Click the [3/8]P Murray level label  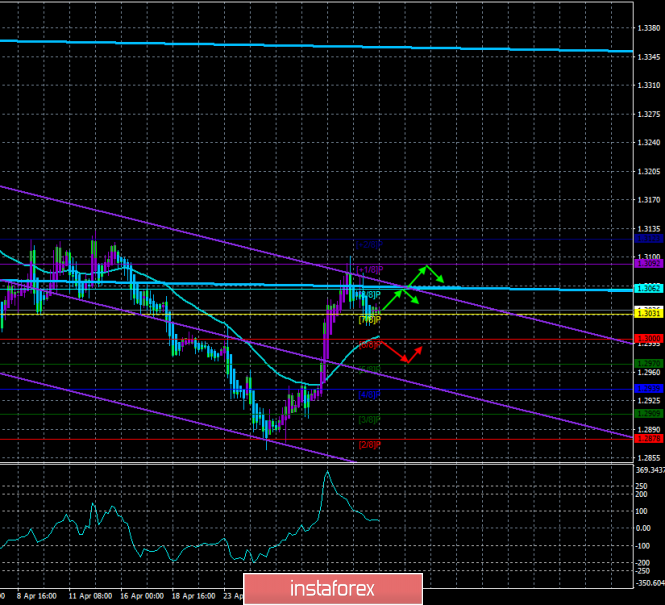tap(369, 420)
